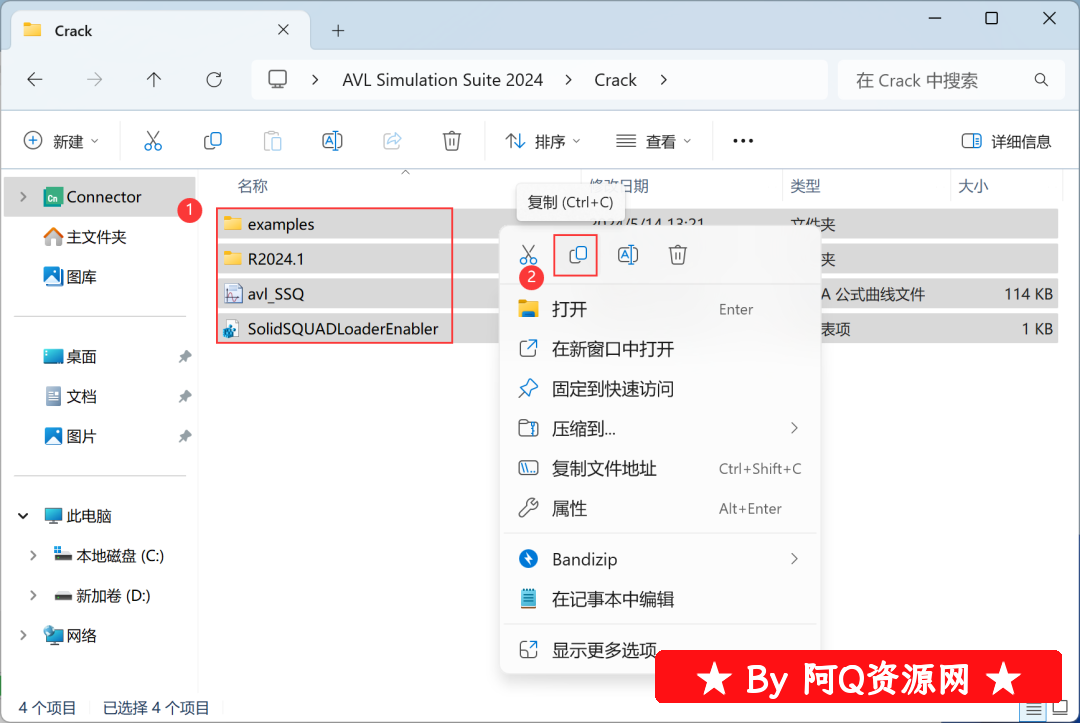The width and height of the screenshot is (1080, 723).
Task: Collapse the This PC tree node
Action: [23, 516]
